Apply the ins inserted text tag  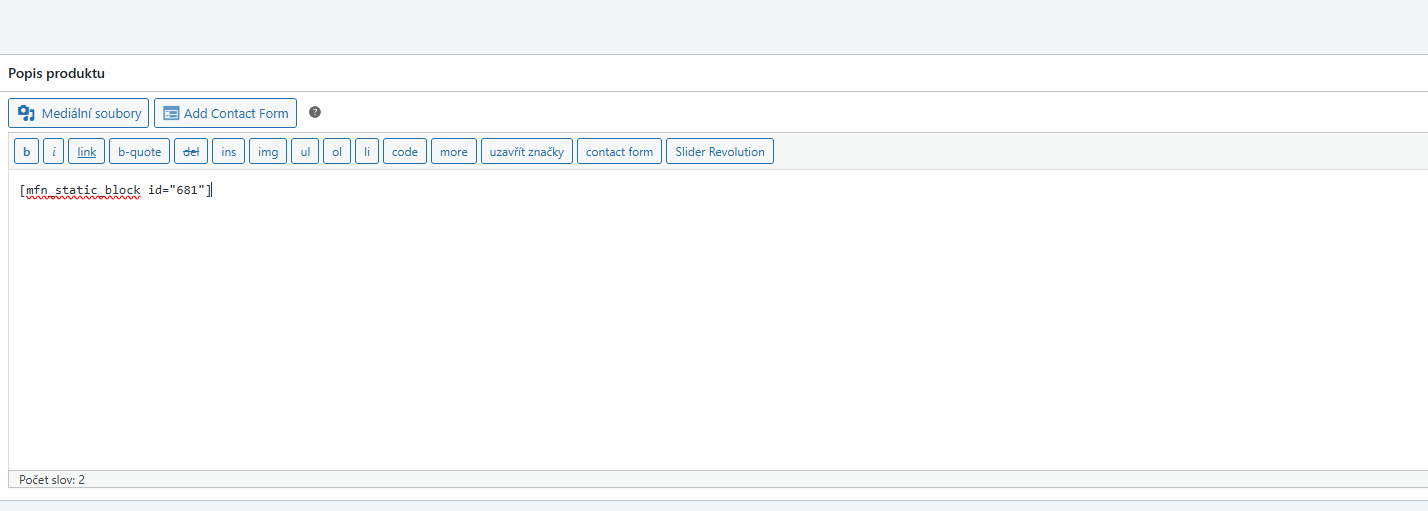tap(228, 152)
